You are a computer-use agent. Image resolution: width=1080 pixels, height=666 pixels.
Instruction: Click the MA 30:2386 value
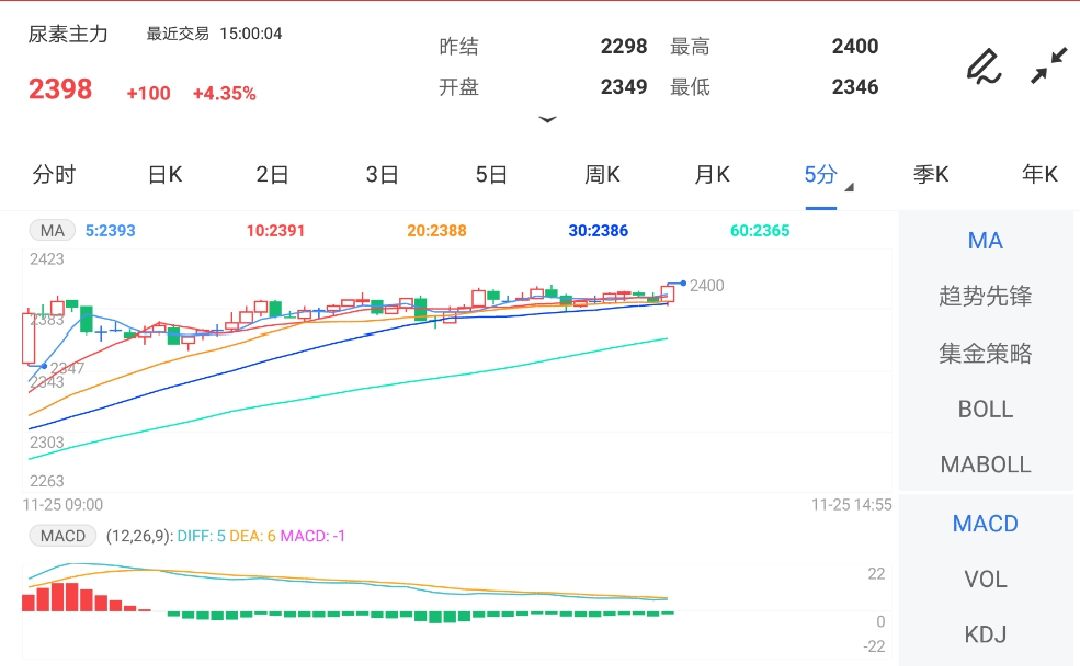pyautogui.click(x=598, y=231)
